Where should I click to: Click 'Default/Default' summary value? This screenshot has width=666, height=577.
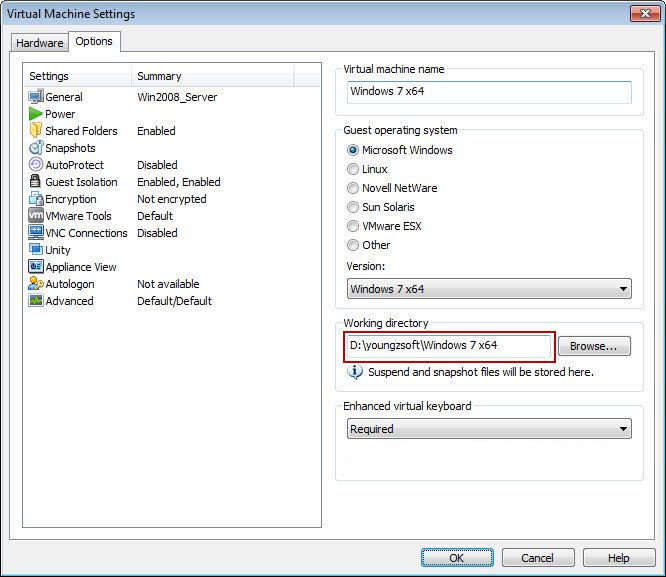click(174, 301)
